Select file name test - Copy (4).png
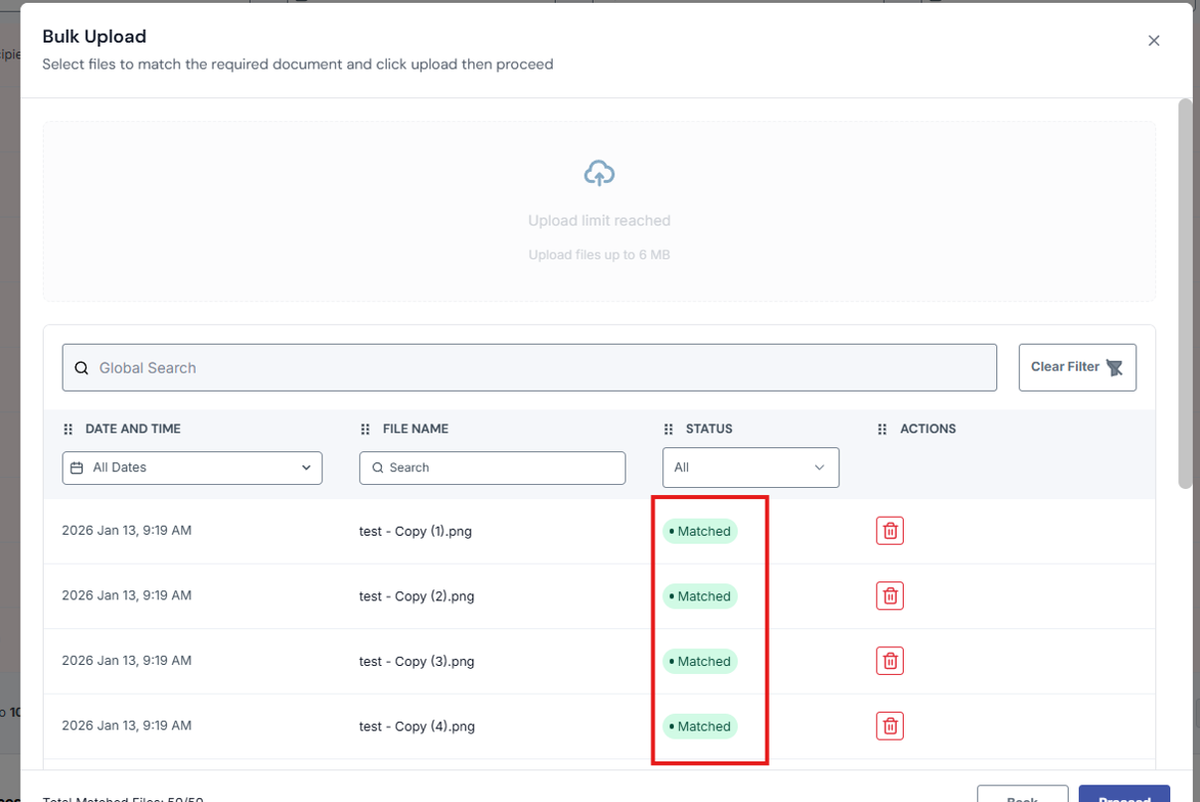The width and height of the screenshot is (1200, 802). click(x=416, y=726)
